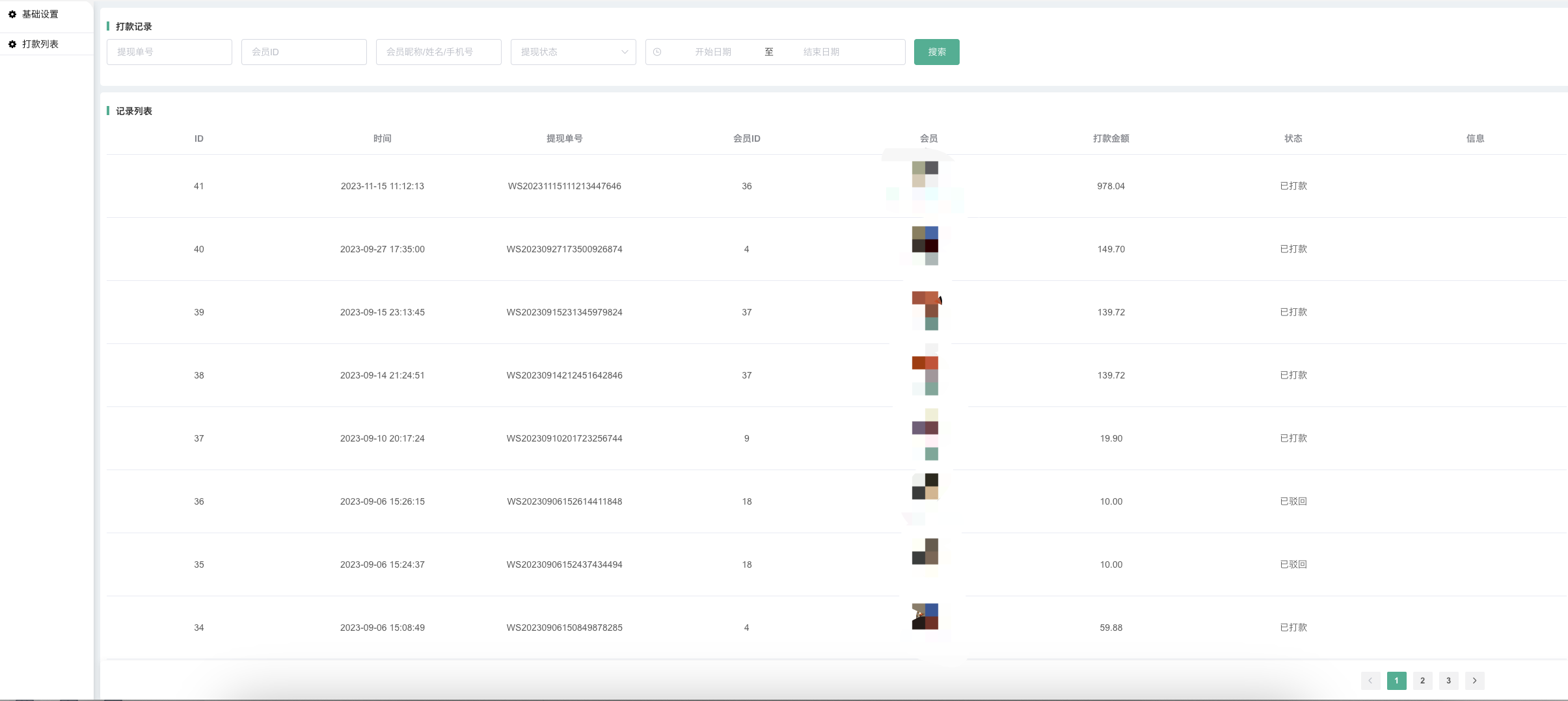Image resolution: width=1568 pixels, height=701 pixels.
Task: Click next page arrow in pagination
Action: (x=1474, y=681)
